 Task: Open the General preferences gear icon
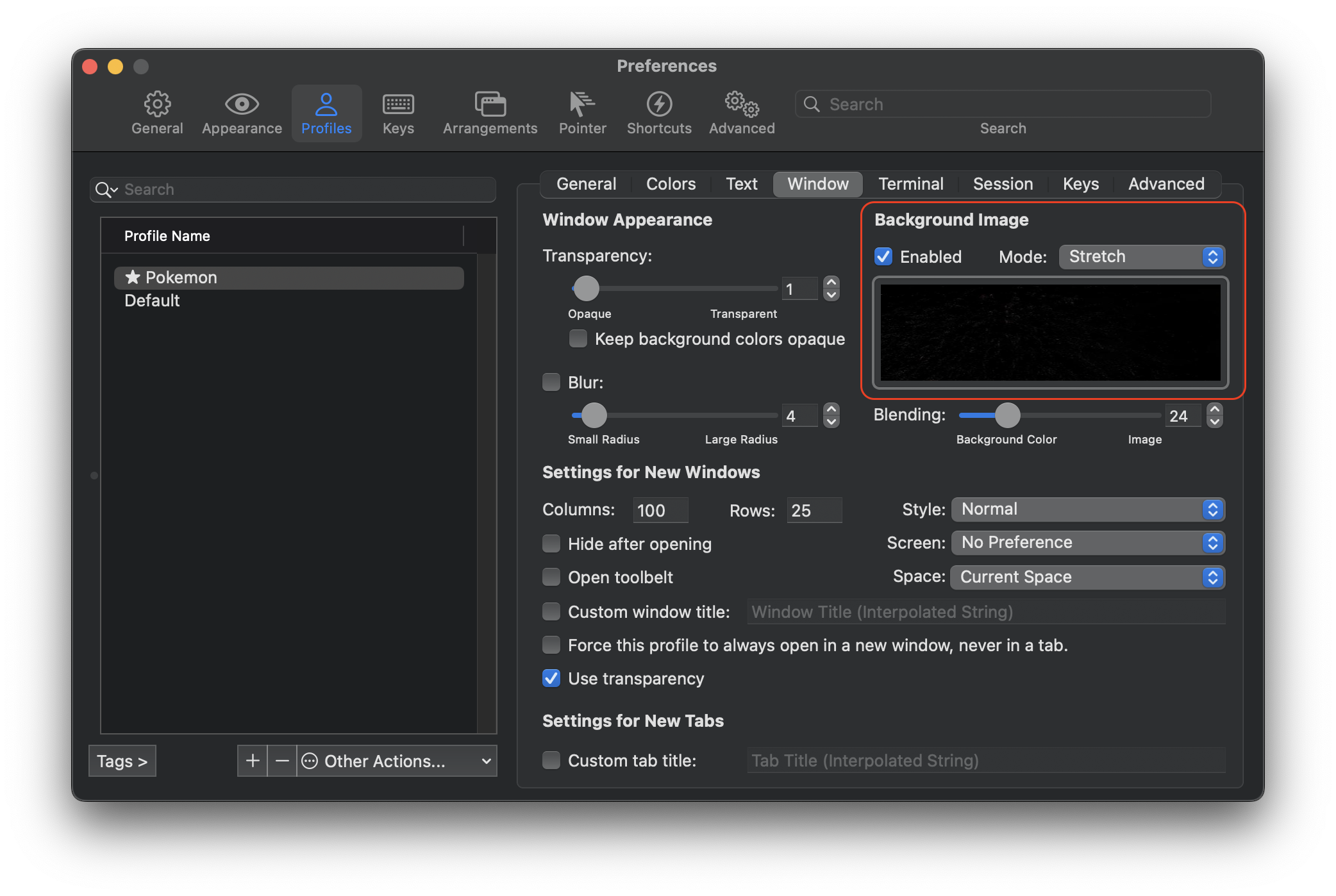tap(157, 104)
